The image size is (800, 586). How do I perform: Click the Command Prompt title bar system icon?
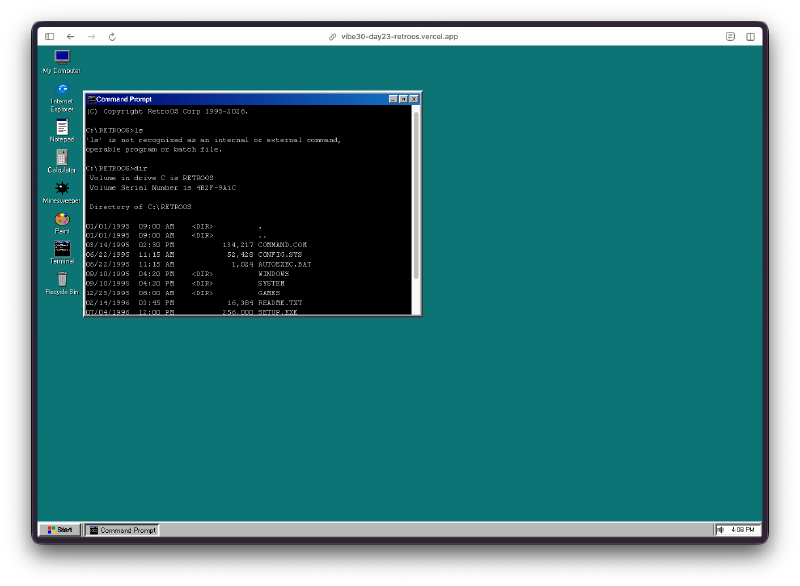click(x=92, y=99)
